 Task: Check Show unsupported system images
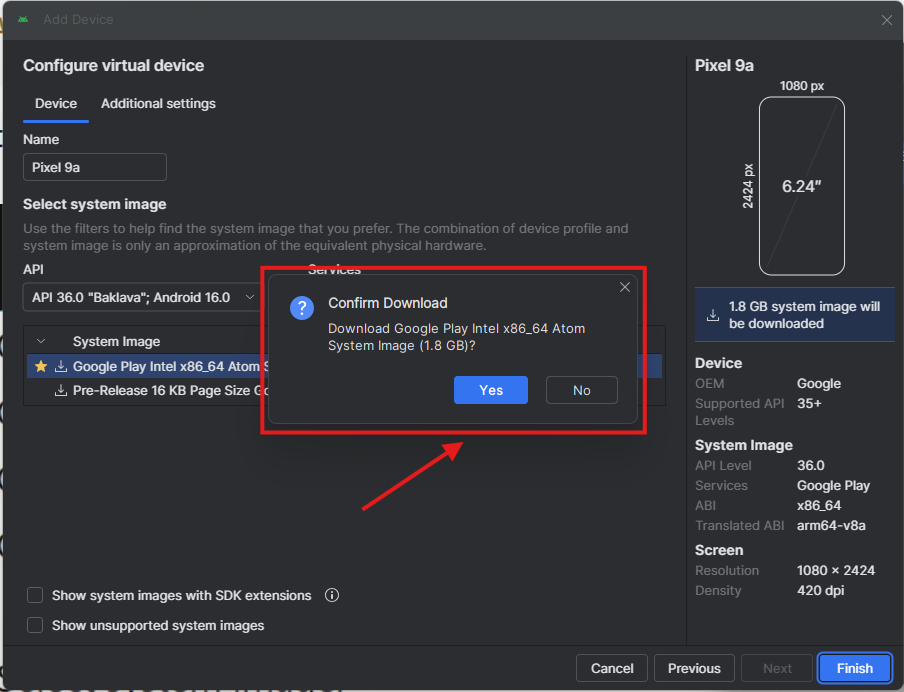pyautogui.click(x=35, y=625)
